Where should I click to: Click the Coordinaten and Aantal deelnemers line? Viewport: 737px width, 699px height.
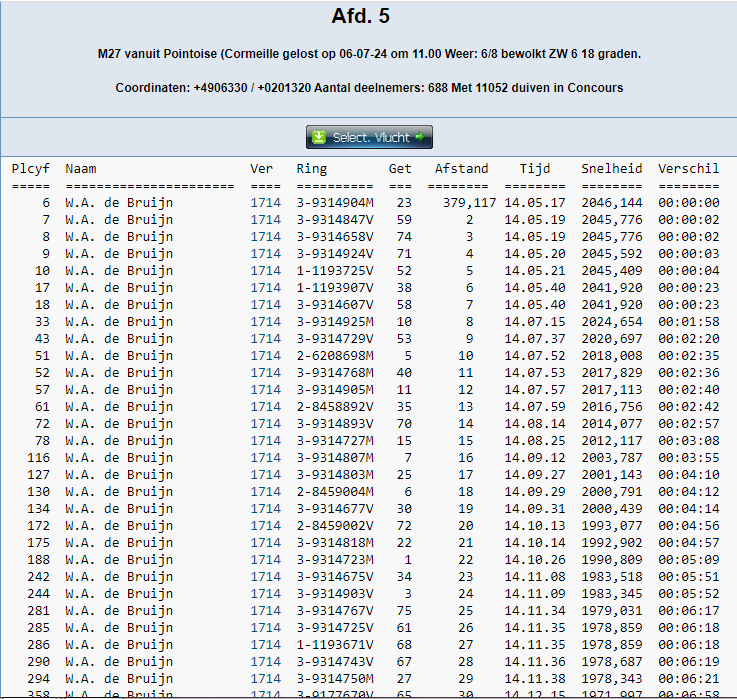point(369,88)
